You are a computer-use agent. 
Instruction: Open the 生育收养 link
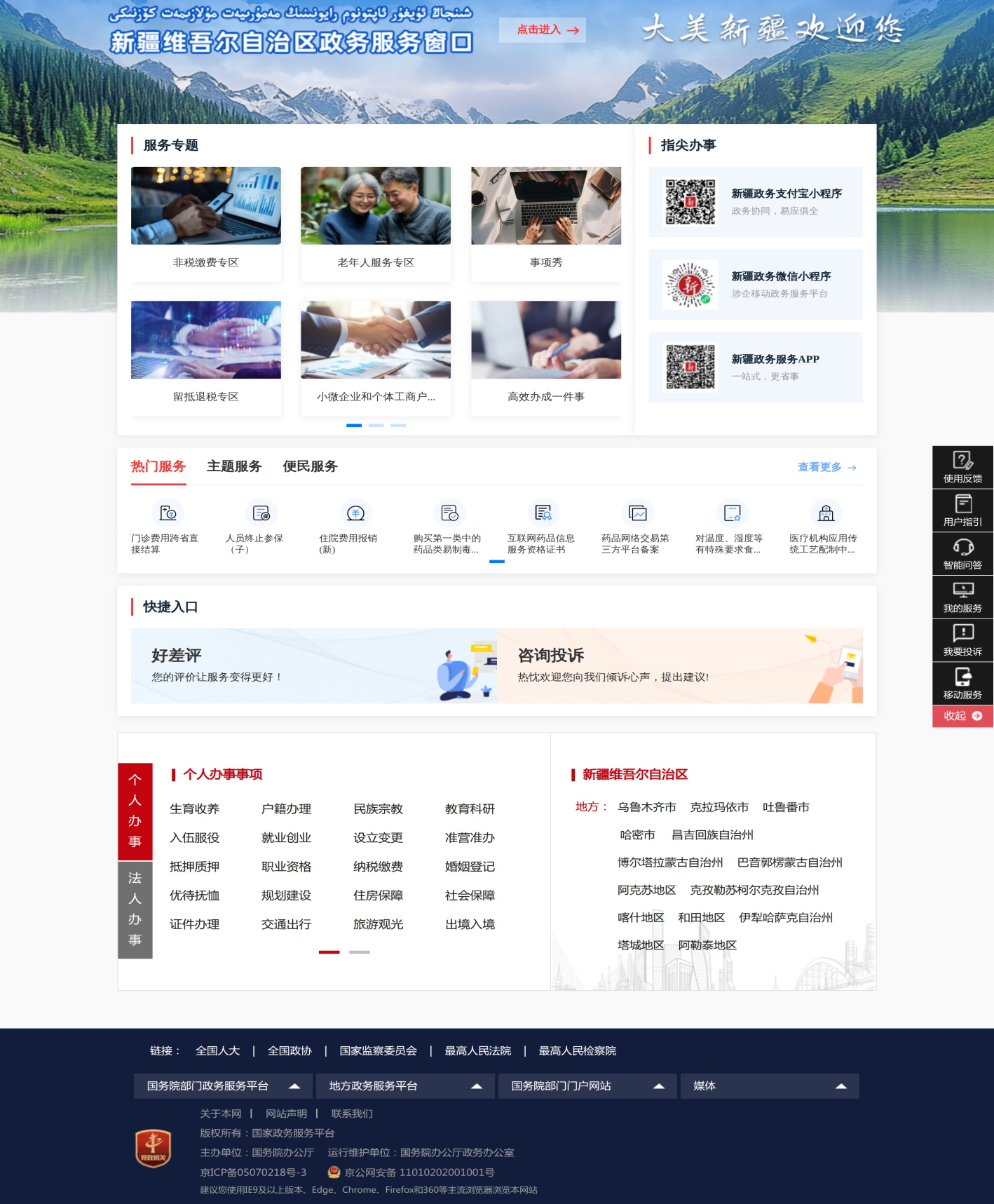pyautogui.click(x=194, y=809)
